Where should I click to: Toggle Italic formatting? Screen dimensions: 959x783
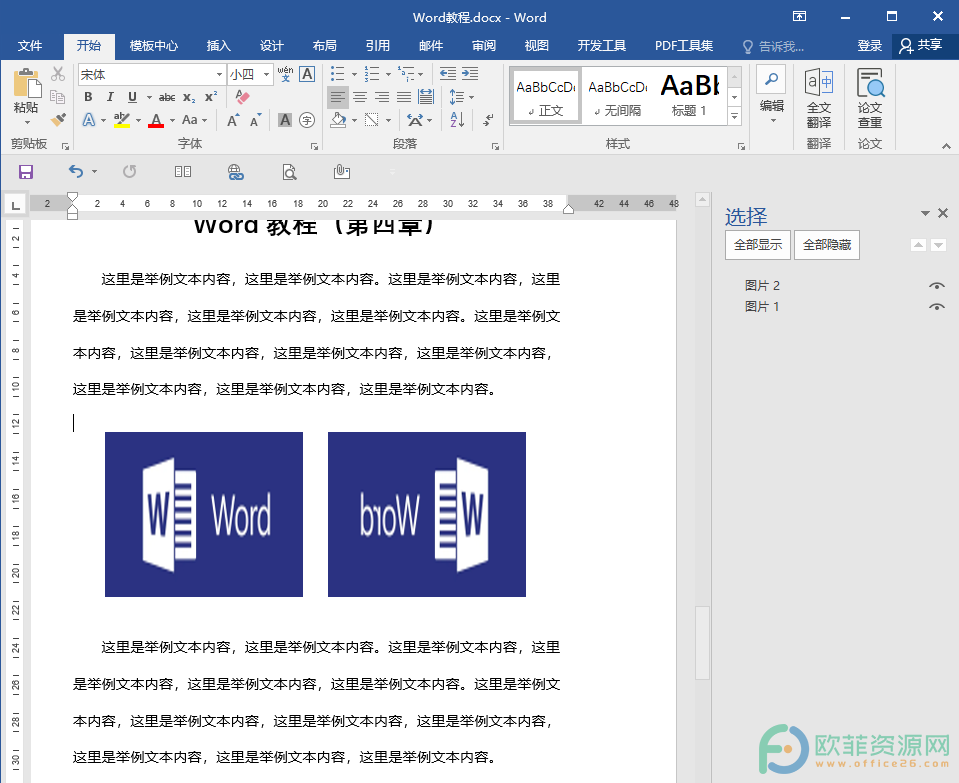tap(110, 97)
